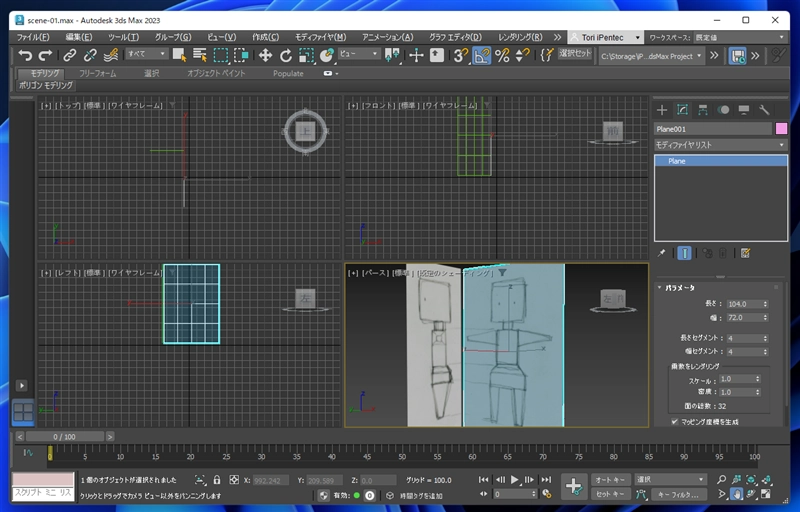Click the pink object color swatch

tap(781, 129)
